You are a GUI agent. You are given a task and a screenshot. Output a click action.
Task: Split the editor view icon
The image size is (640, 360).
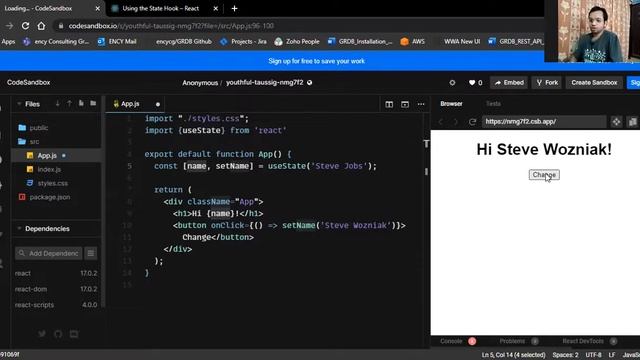tap(389, 104)
